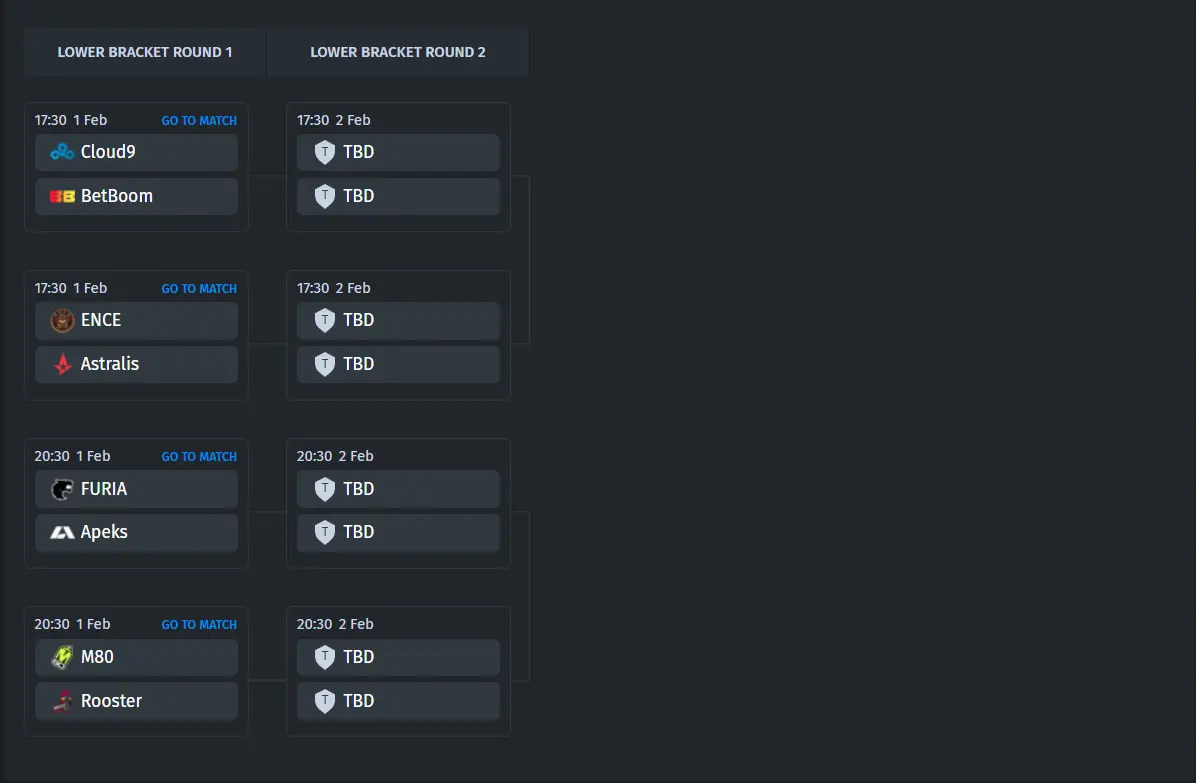Screen dimensions: 1196x783
Task: Click the Rooster team logo icon
Action: point(62,701)
